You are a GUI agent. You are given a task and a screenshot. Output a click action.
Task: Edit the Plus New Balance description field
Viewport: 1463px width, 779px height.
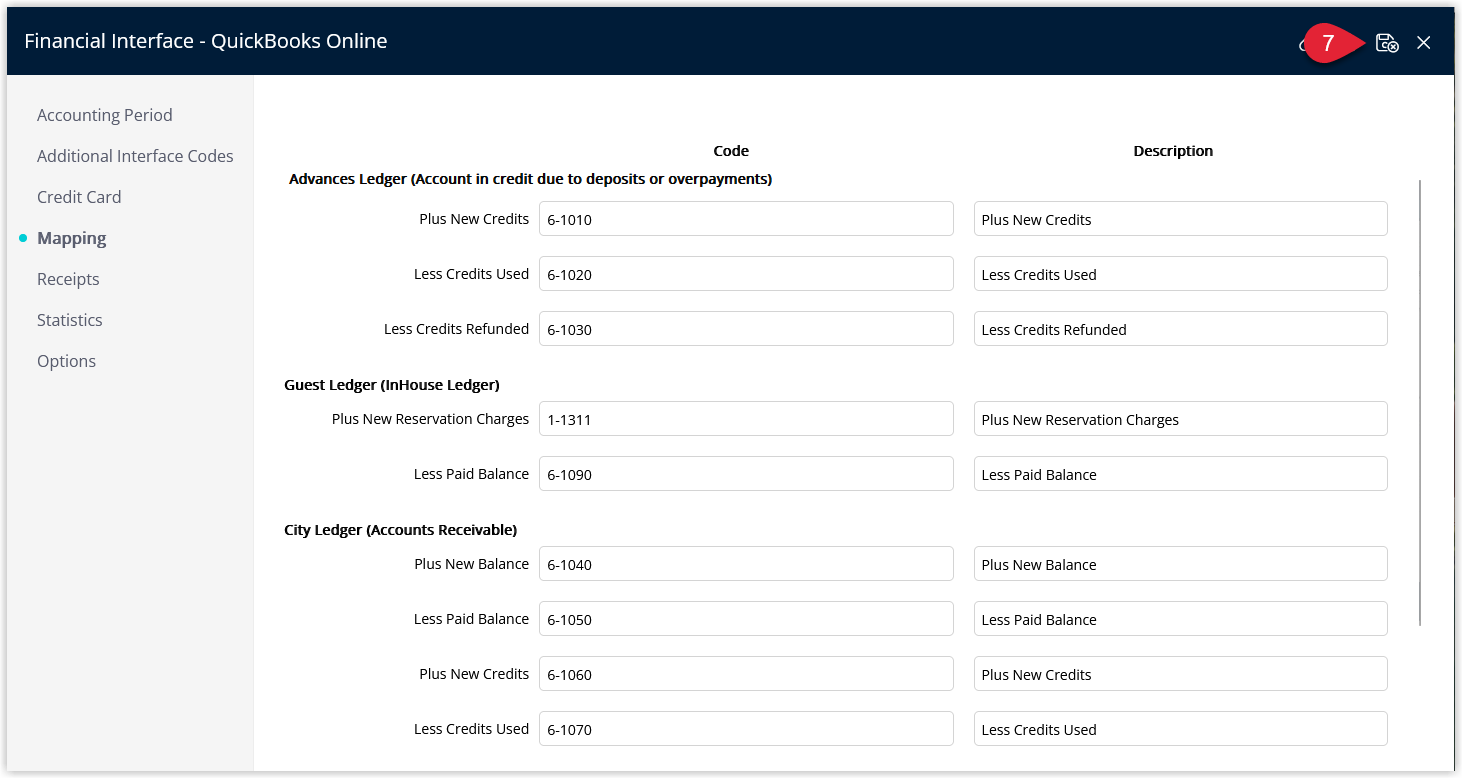click(1180, 564)
